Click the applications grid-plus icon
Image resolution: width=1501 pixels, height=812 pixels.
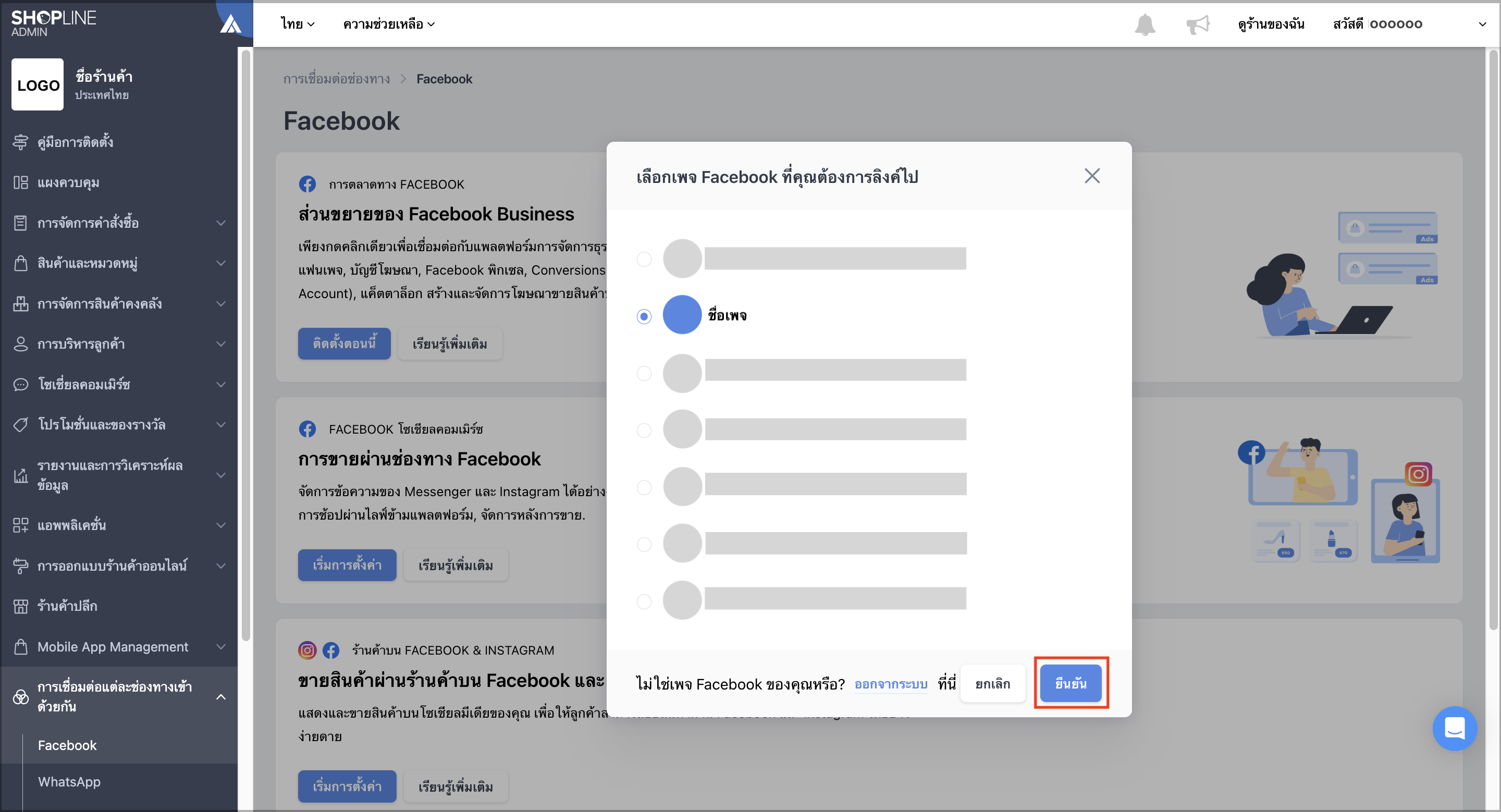point(20,525)
